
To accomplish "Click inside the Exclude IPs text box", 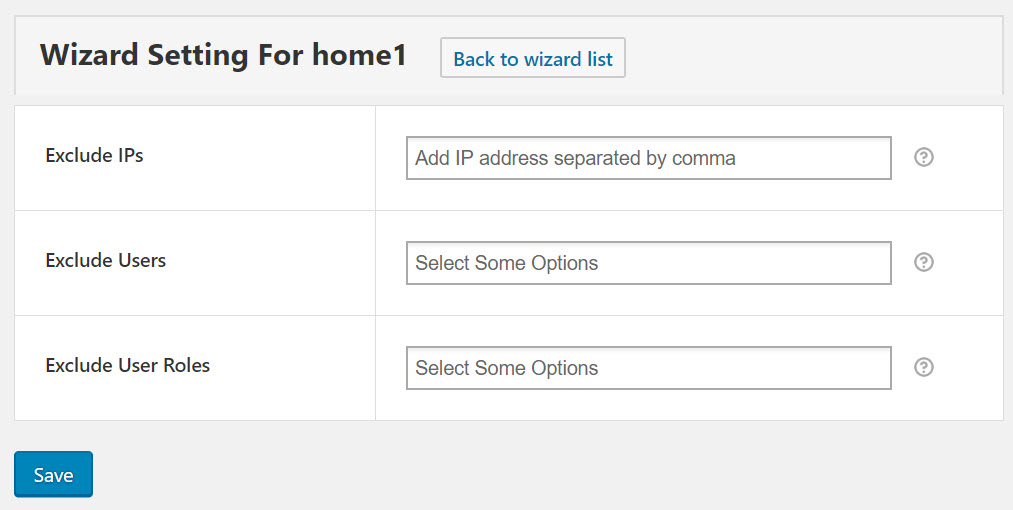I will coord(649,158).
